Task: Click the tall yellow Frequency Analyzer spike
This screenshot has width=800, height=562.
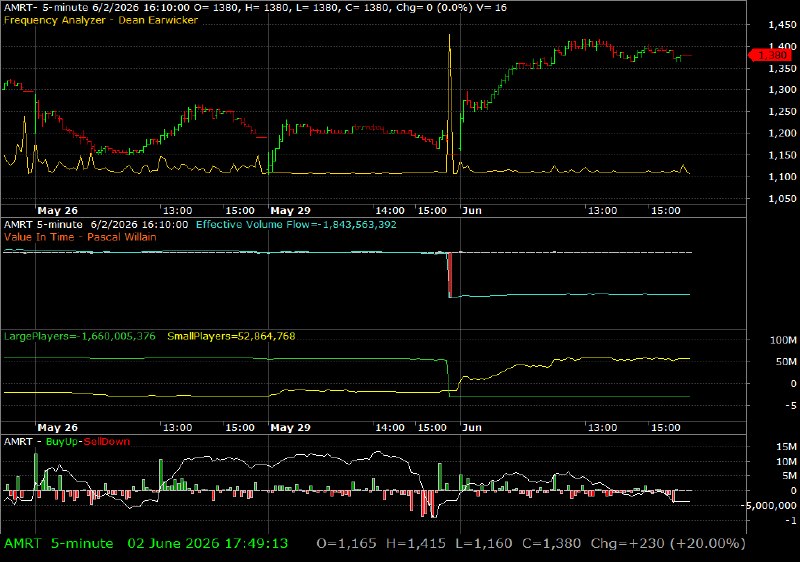Action: point(449,102)
